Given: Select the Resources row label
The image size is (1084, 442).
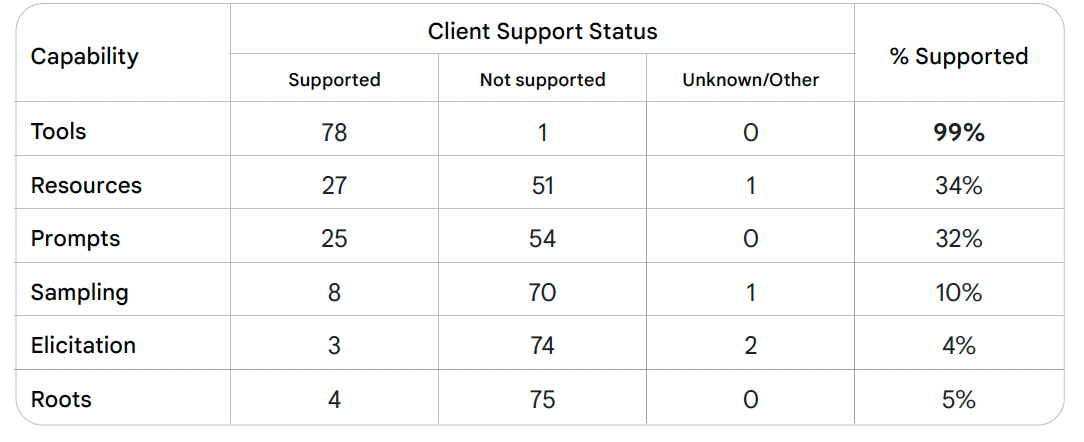Looking at the screenshot, I should [x=86, y=185].
